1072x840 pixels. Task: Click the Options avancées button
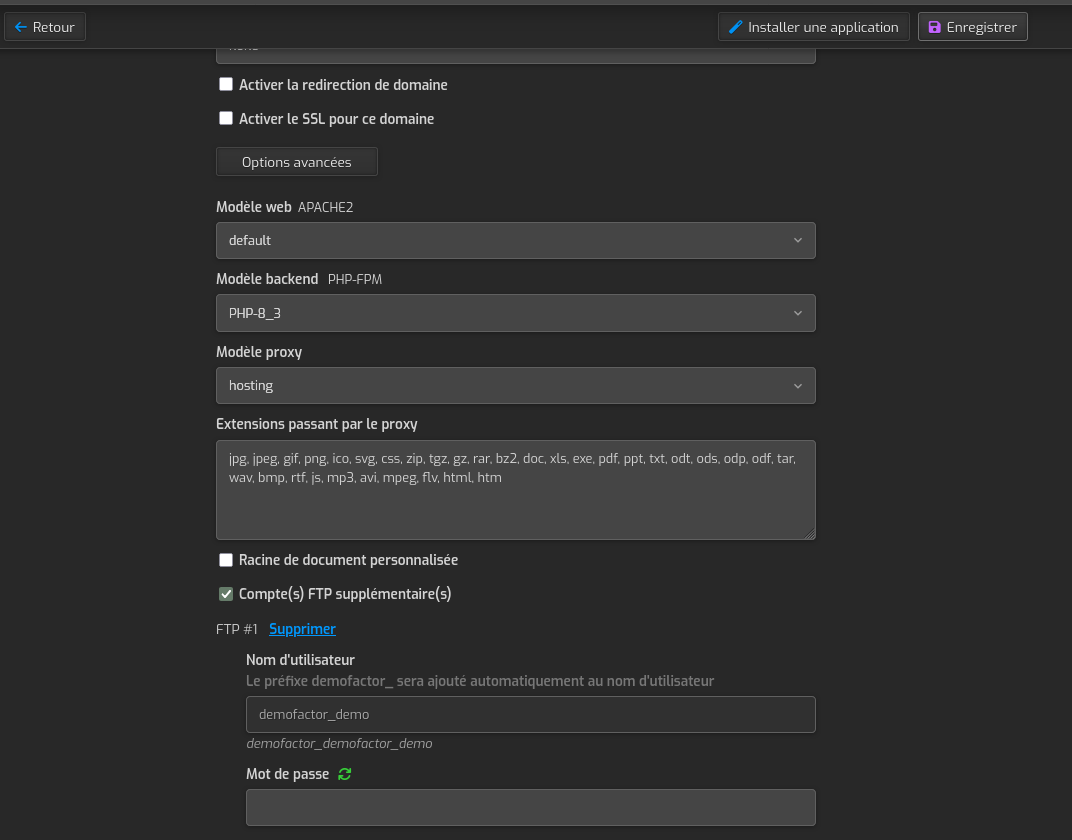pos(297,162)
